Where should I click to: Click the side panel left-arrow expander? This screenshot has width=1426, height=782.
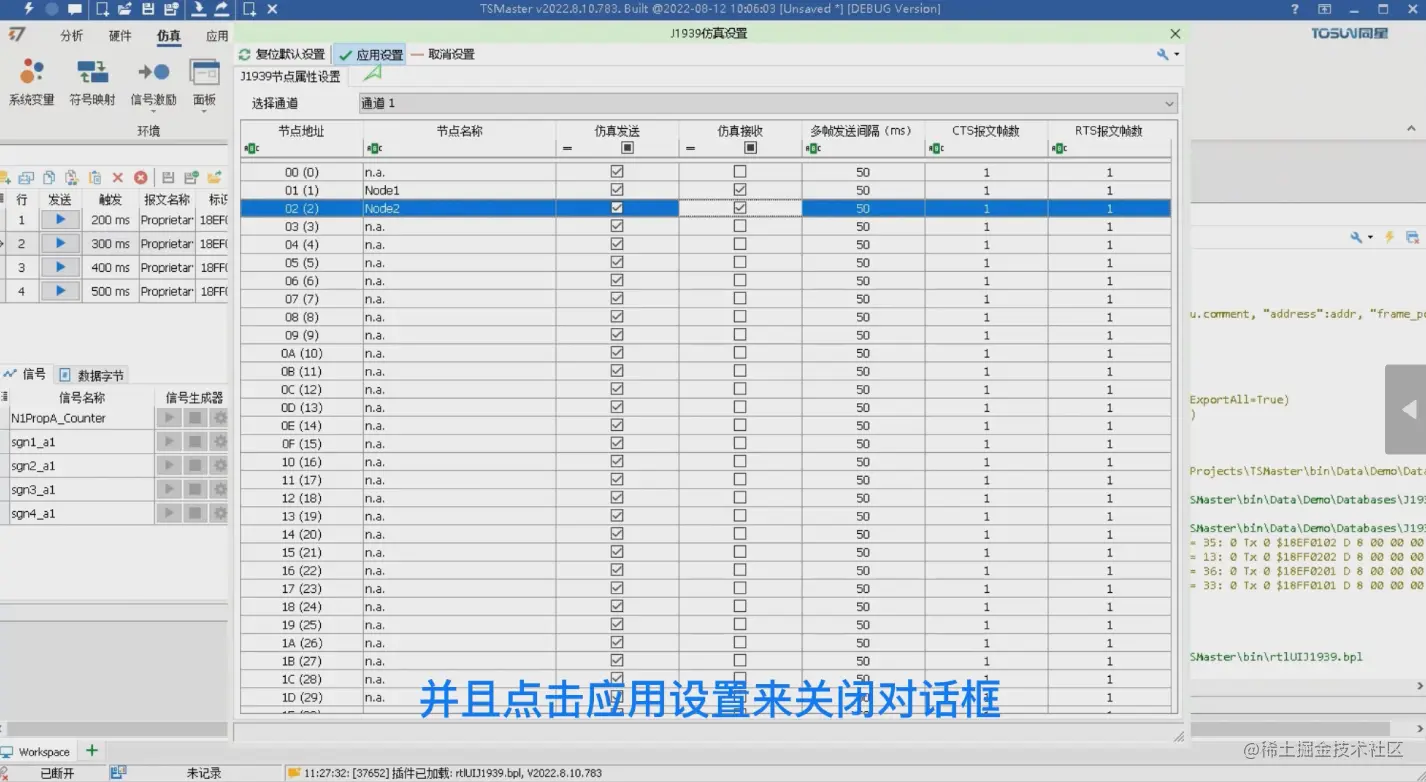coord(1408,409)
